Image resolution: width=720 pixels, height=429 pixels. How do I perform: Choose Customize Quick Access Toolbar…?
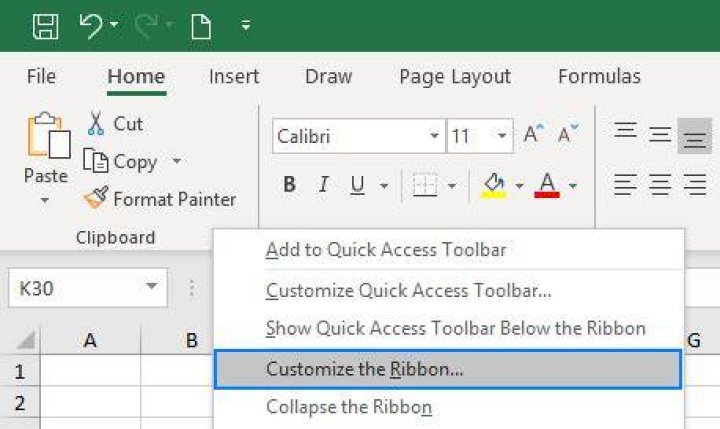[x=408, y=291]
